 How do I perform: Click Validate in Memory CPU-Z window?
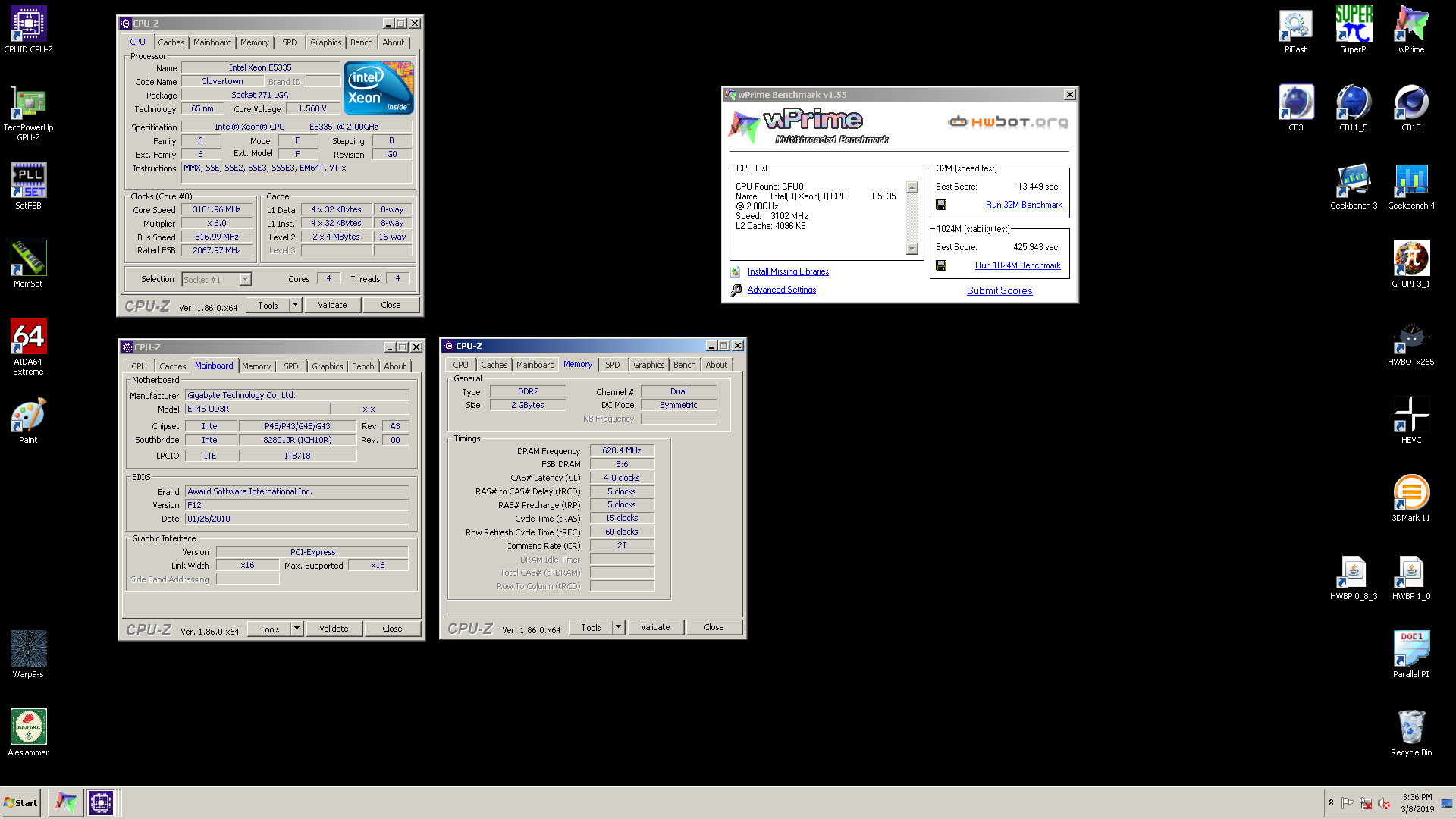(655, 627)
